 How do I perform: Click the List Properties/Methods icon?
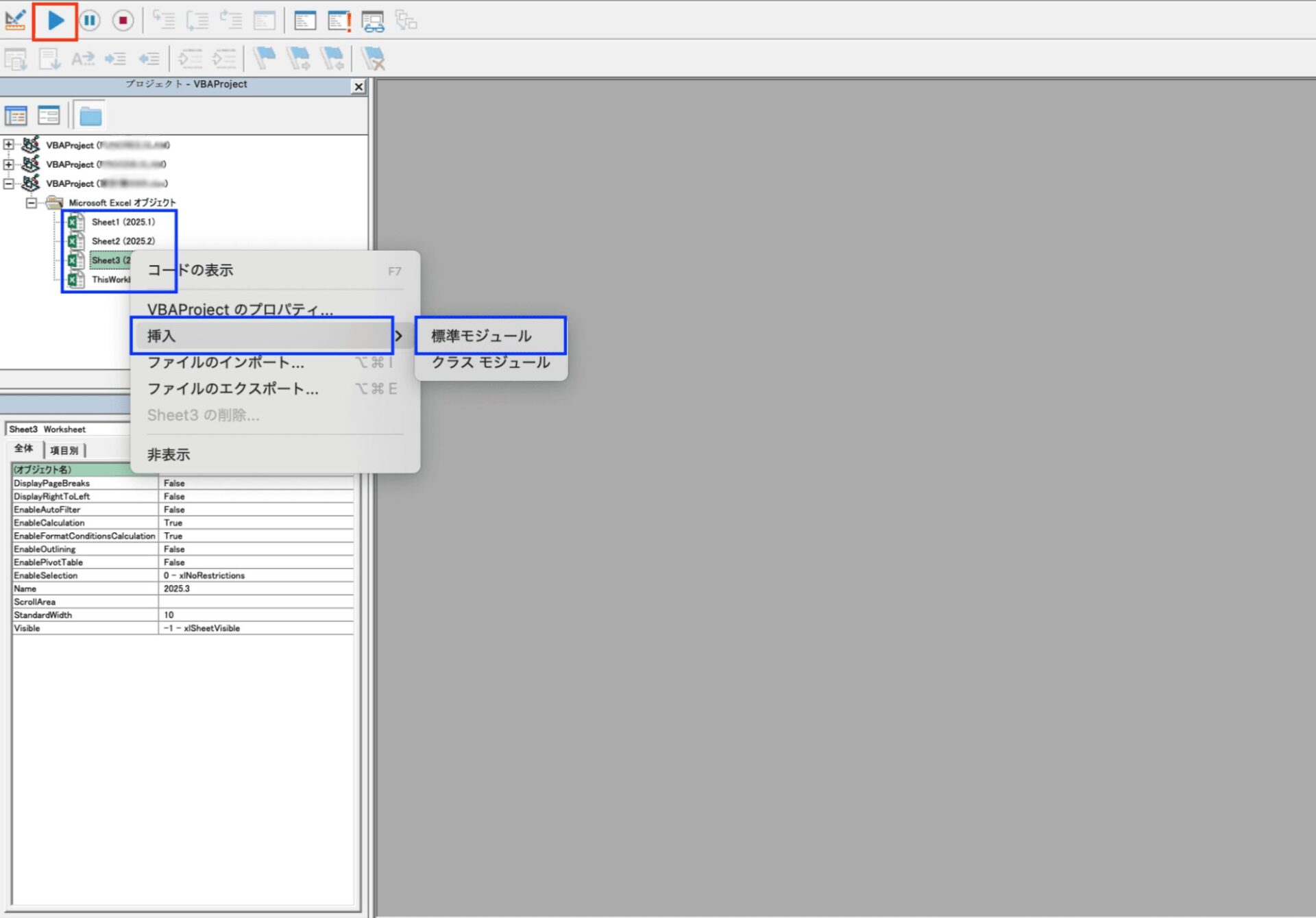pos(16,60)
